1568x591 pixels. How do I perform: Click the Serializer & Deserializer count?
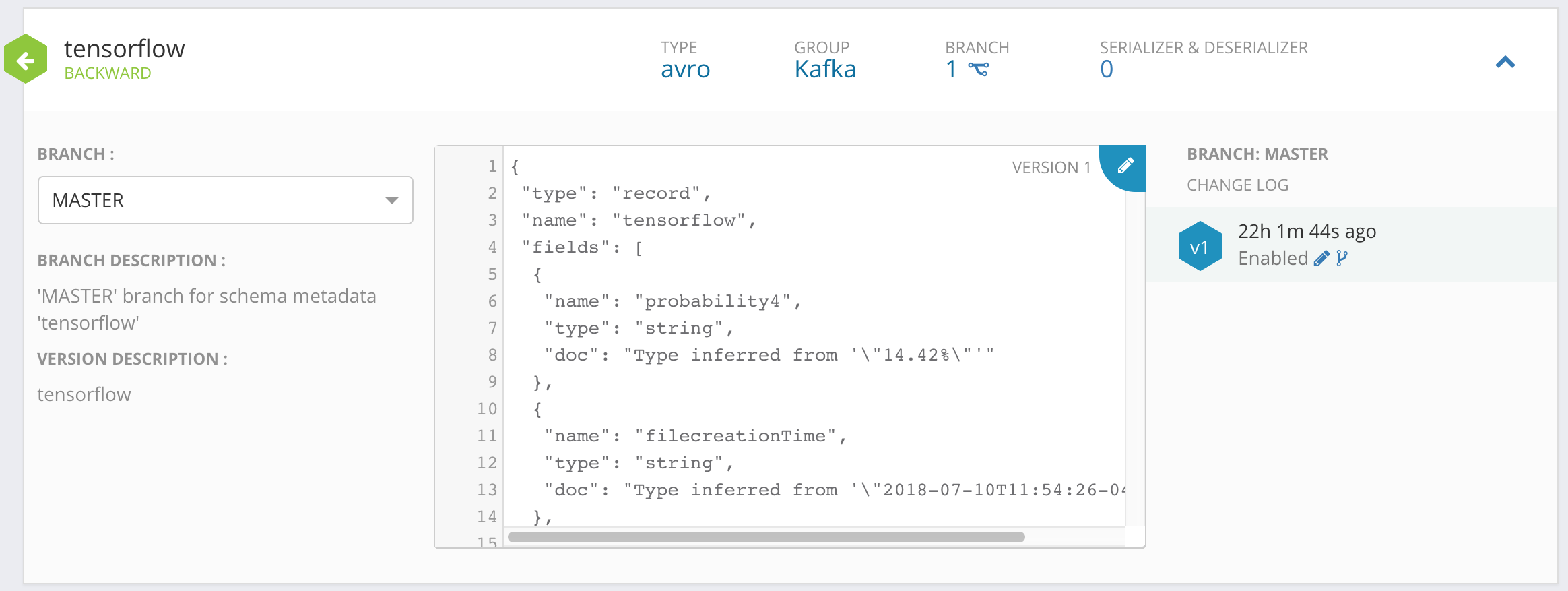point(1106,69)
